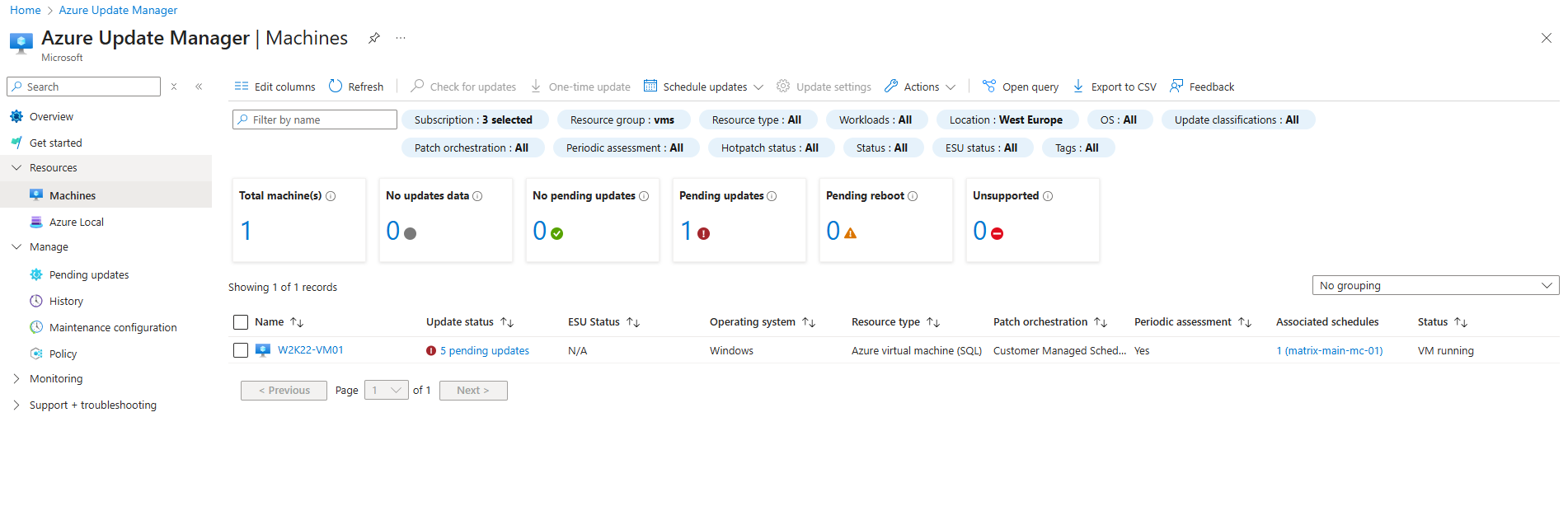
Task: Click the Pending updates card info icon
Action: (x=772, y=196)
